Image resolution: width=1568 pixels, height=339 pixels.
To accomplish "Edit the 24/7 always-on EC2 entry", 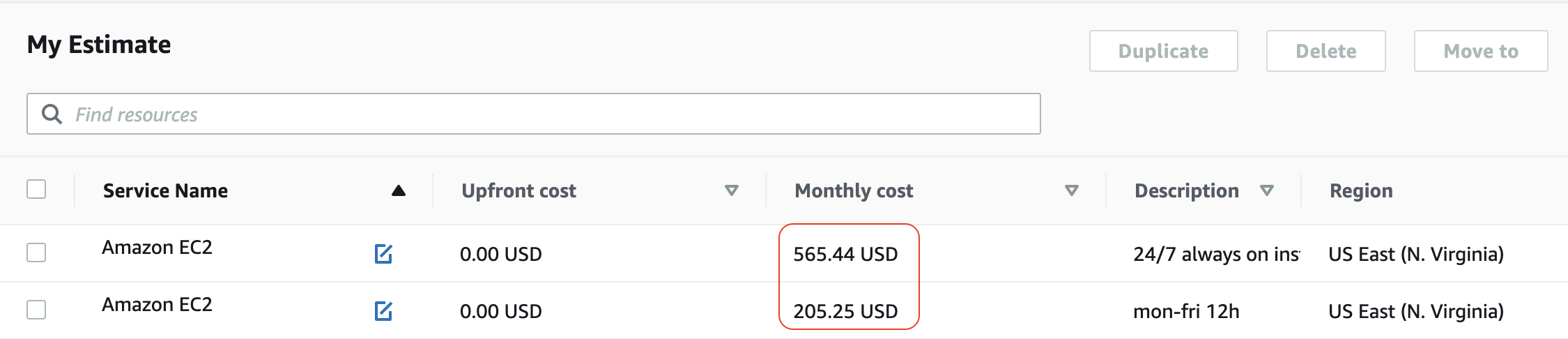I will pos(383,254).
